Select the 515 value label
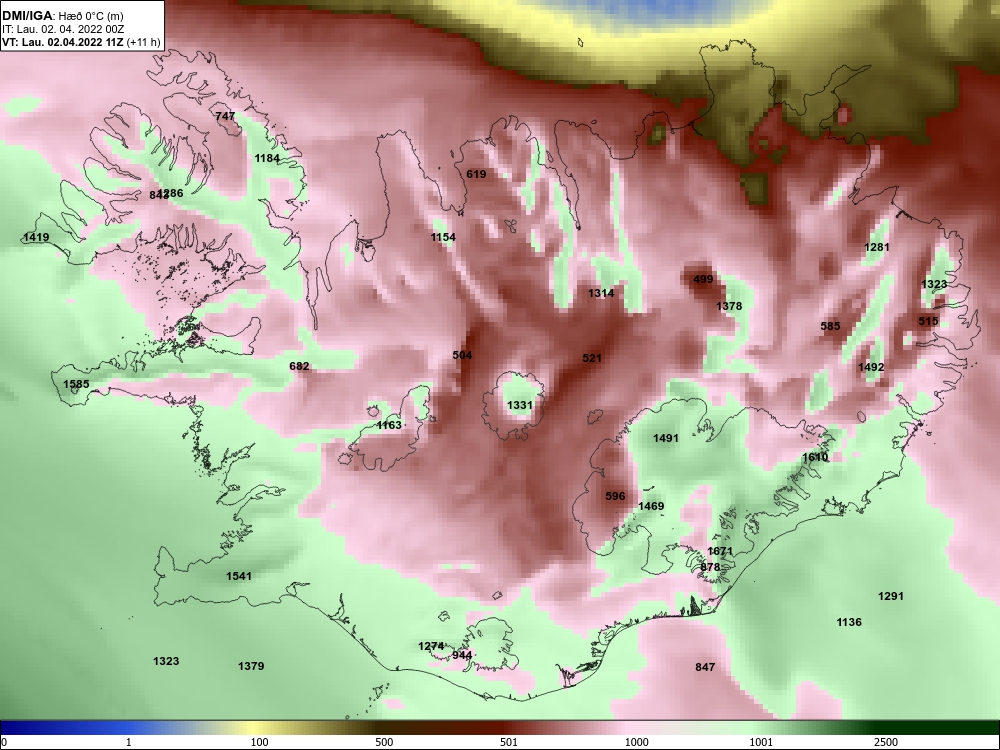 tap(929, 321)
